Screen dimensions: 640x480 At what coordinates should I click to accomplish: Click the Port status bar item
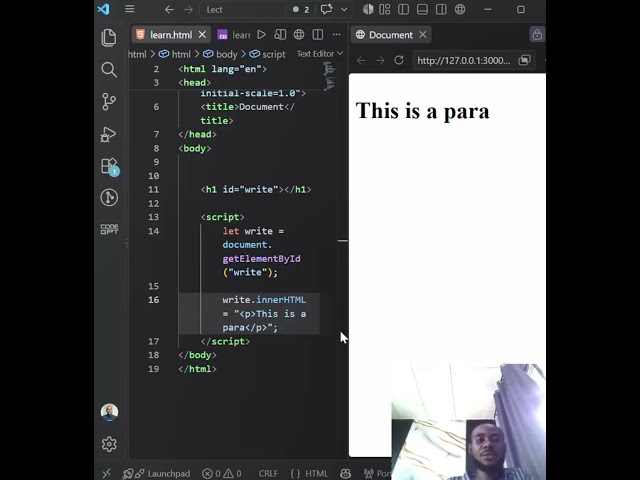[x=377, y=473]
